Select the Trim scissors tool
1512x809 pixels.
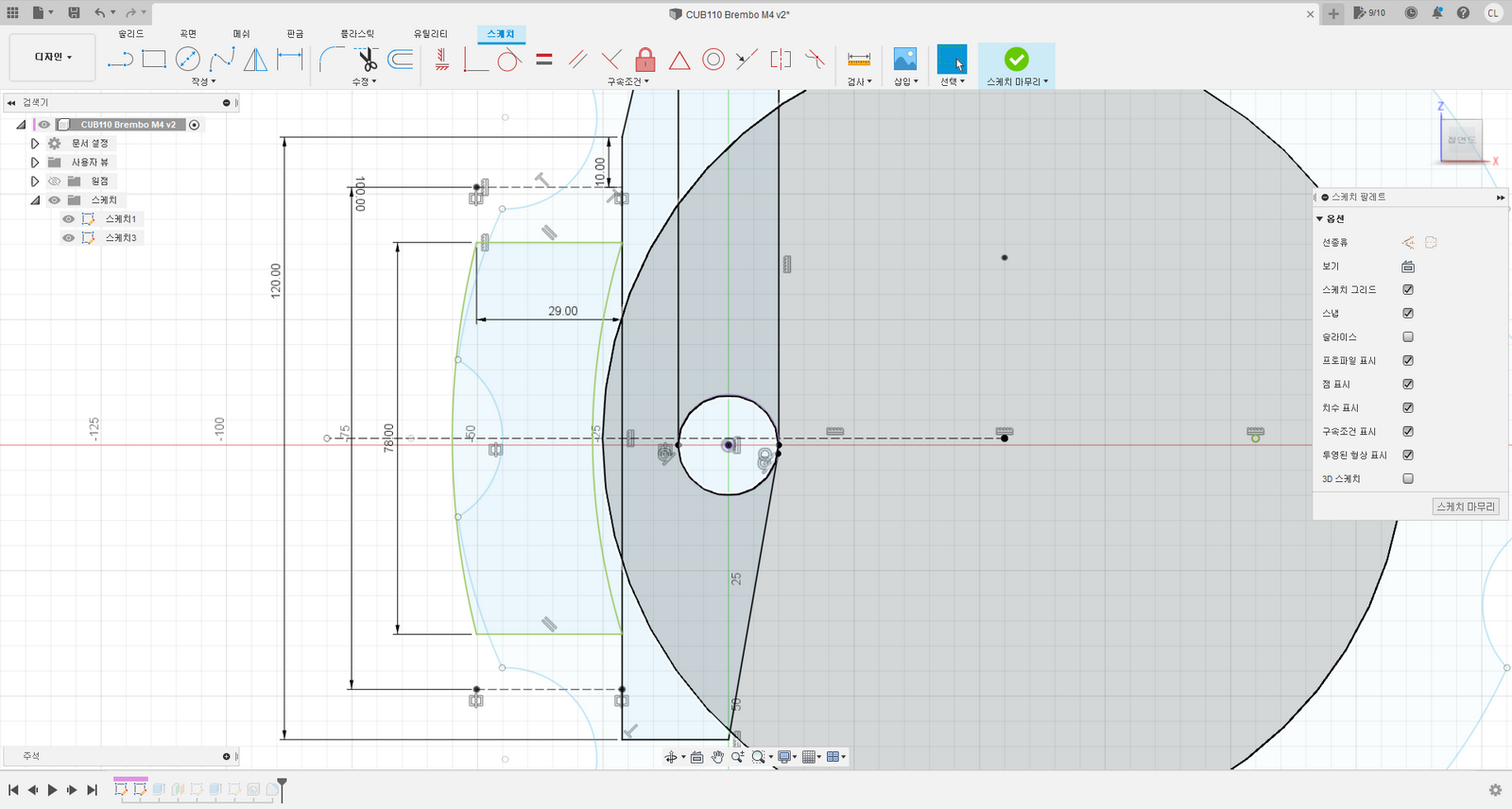(368, 60)
